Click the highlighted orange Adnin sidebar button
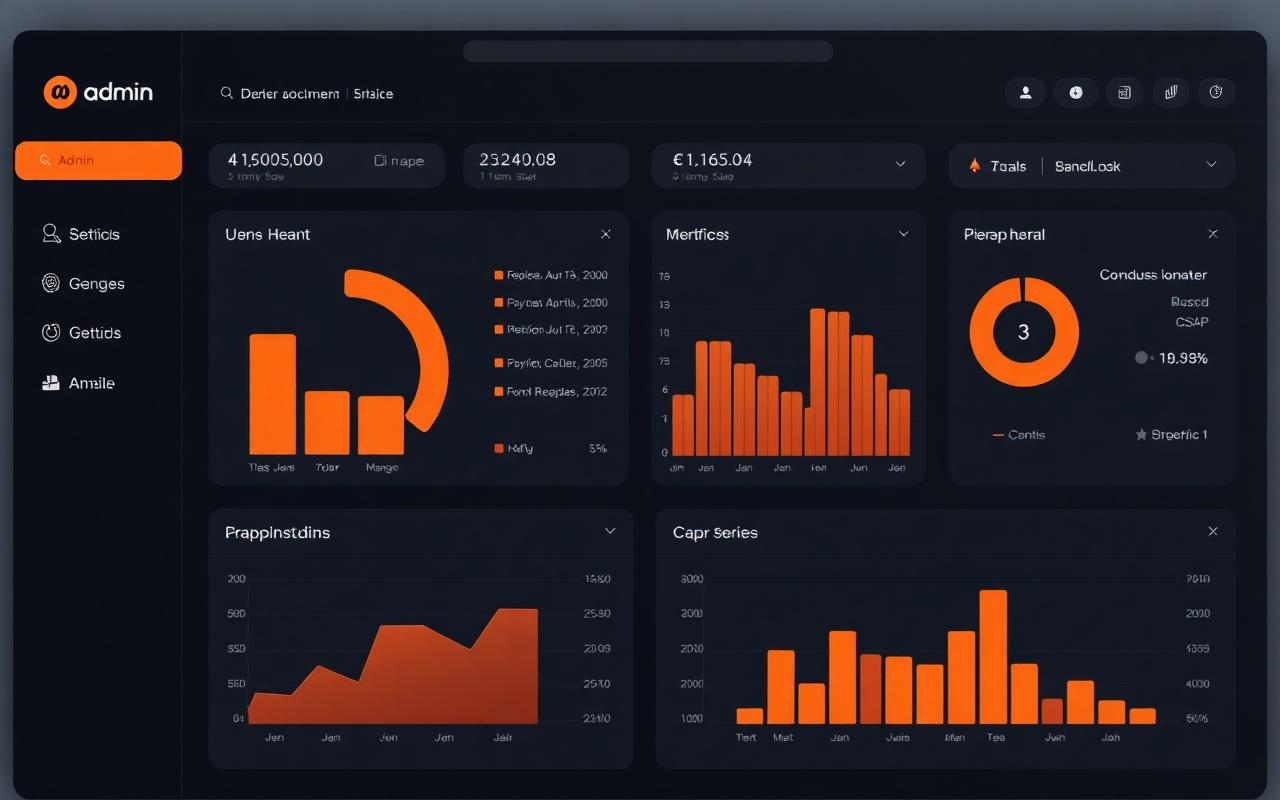Viewport: 1280px width, 800px height. point(98,160)
